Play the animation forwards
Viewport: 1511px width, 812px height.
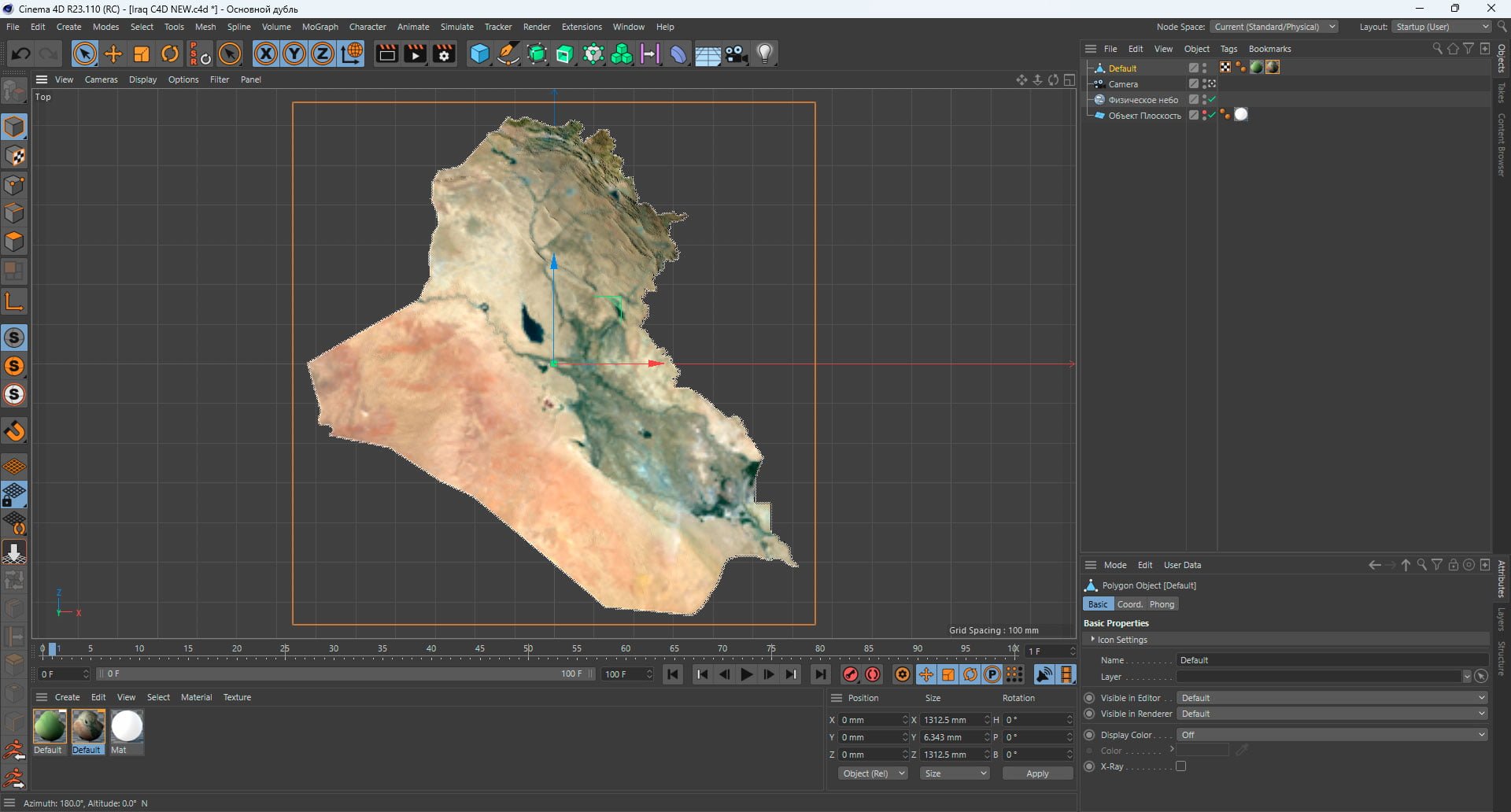coord(746,674)
